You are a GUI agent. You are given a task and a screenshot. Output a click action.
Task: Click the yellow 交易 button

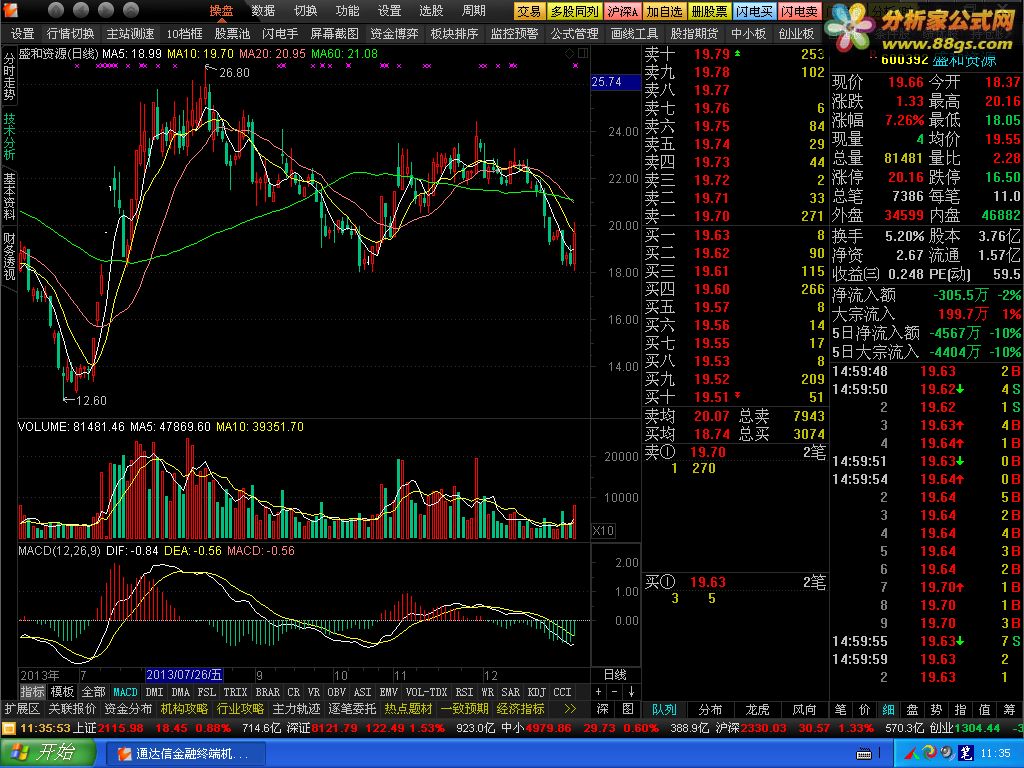click(x=529, y=11)
